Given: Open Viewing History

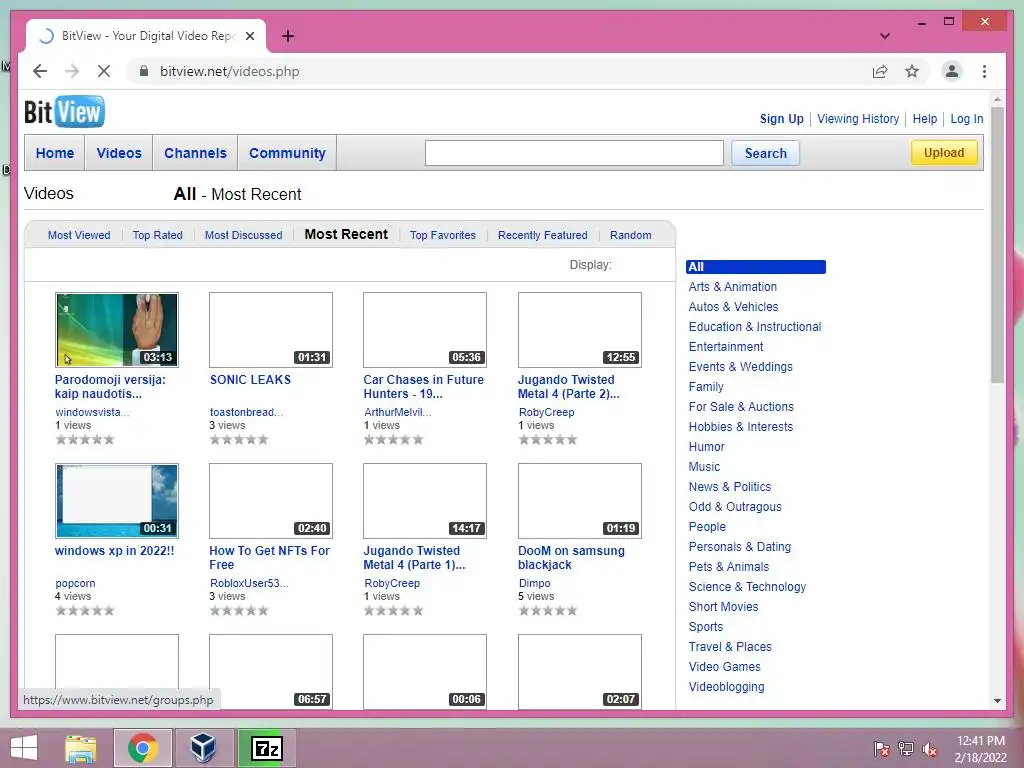Looking at the screenshot, I should click(x=858, y=119).
